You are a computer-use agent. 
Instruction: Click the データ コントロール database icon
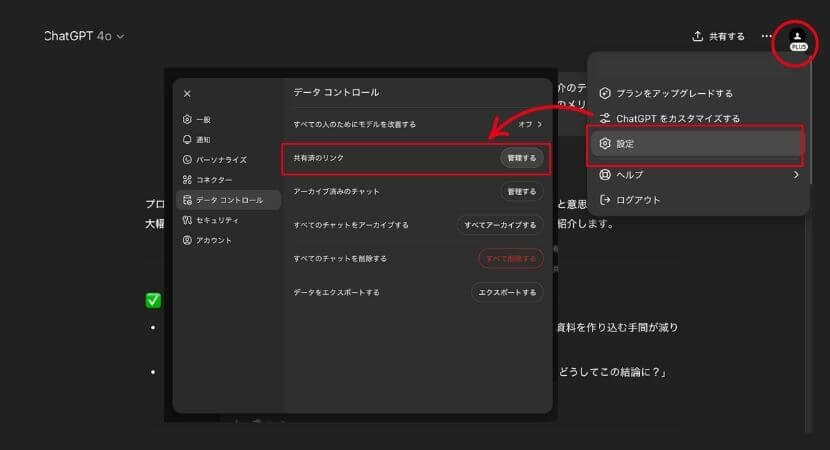[x=187, y=200]
